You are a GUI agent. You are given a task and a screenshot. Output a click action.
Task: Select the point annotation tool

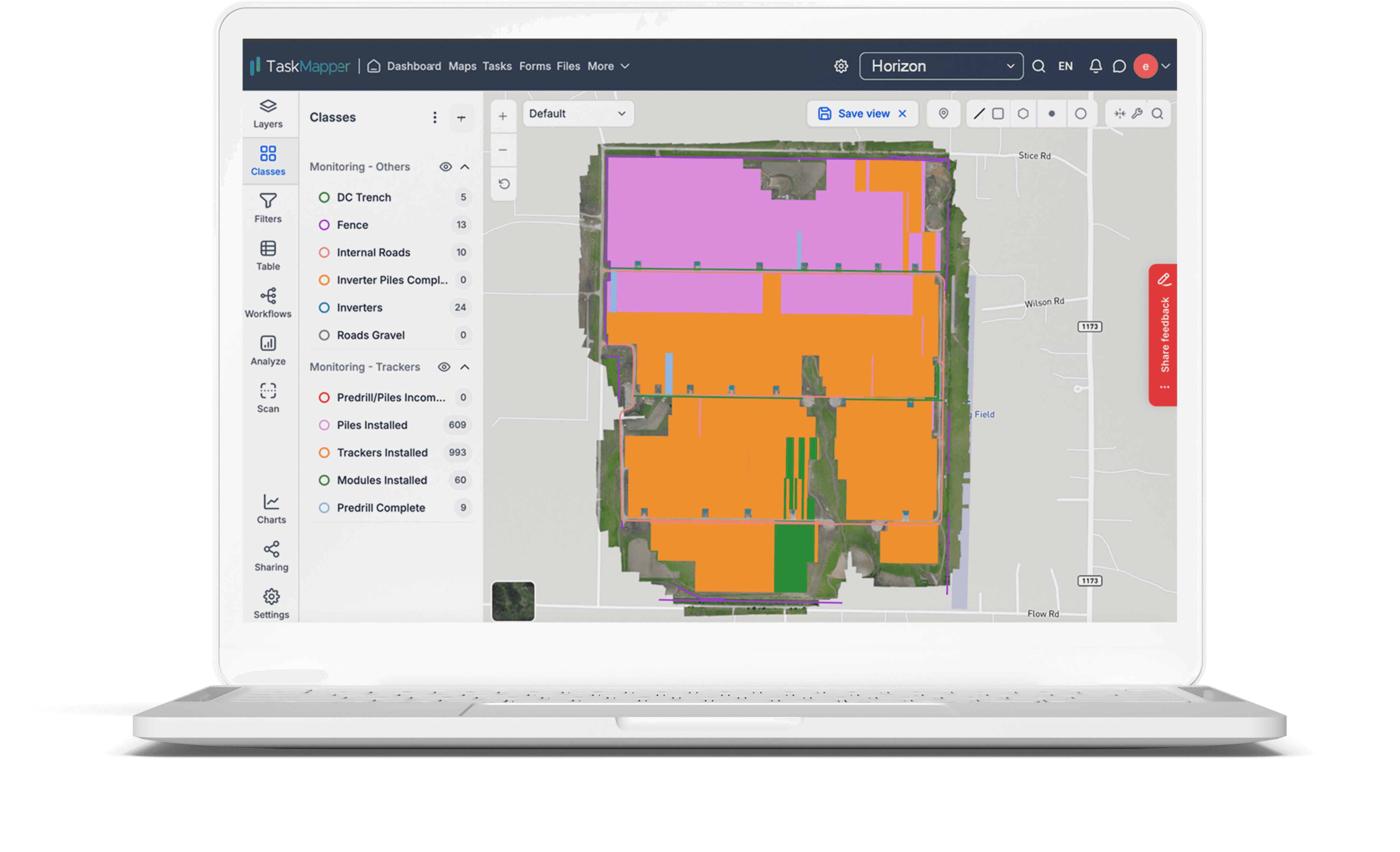(x=1052, y=113)
